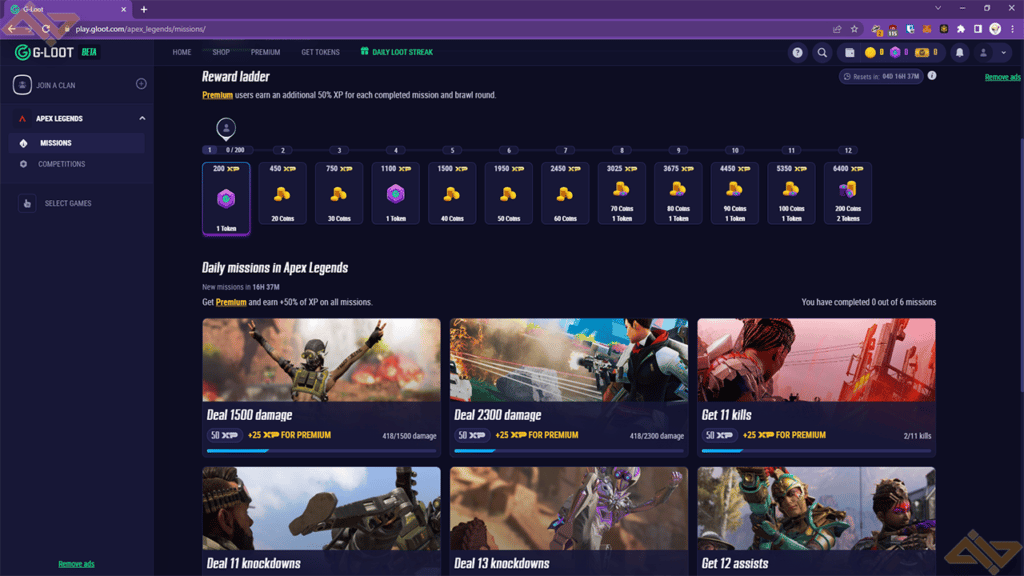Open the site search magnifier
Image resolution: width=1024 pixels, height=576 pixels.
pyautogui.click(x=822, y=52)
